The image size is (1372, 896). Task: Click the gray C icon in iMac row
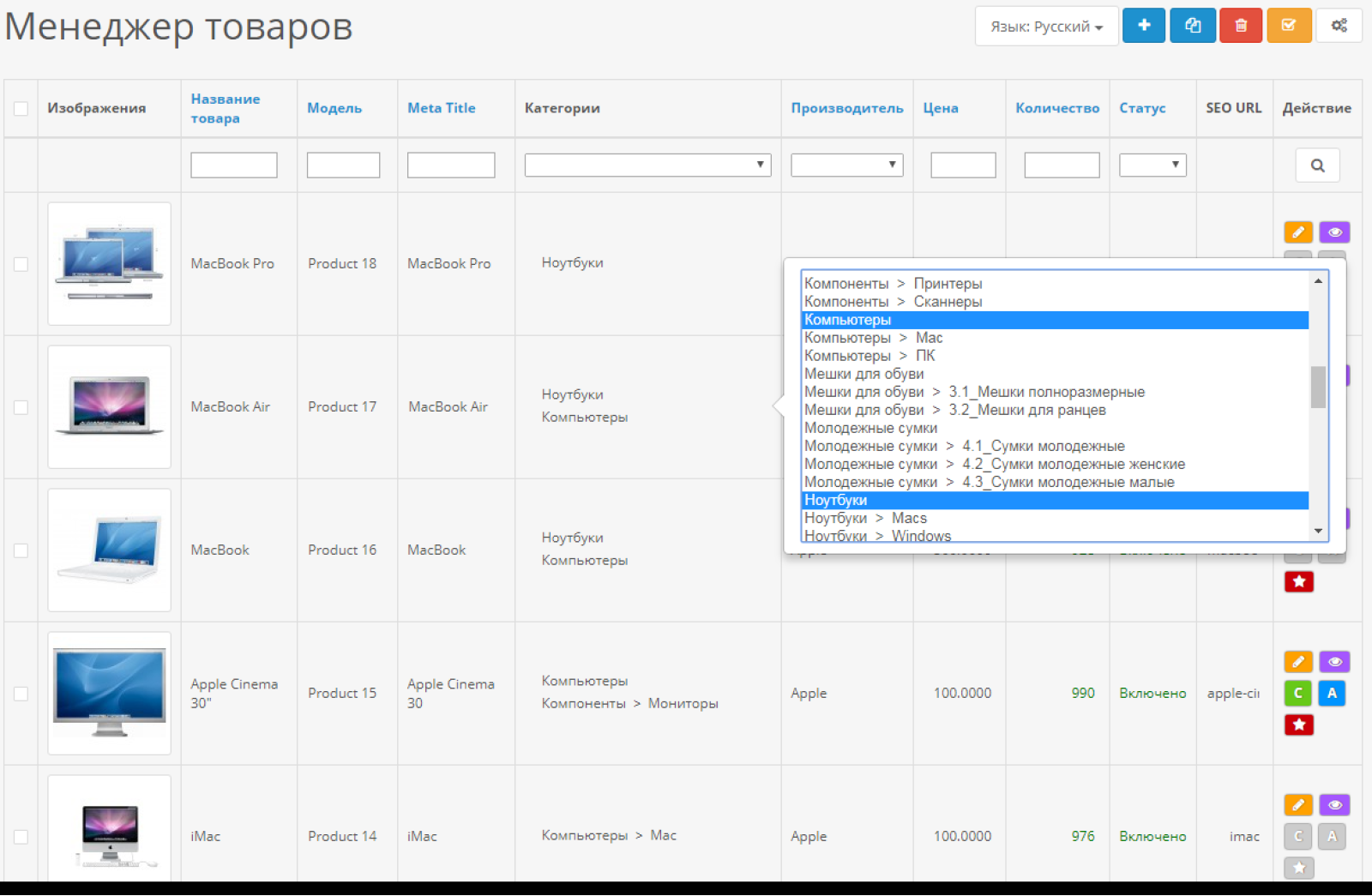tap(1298, 836)
